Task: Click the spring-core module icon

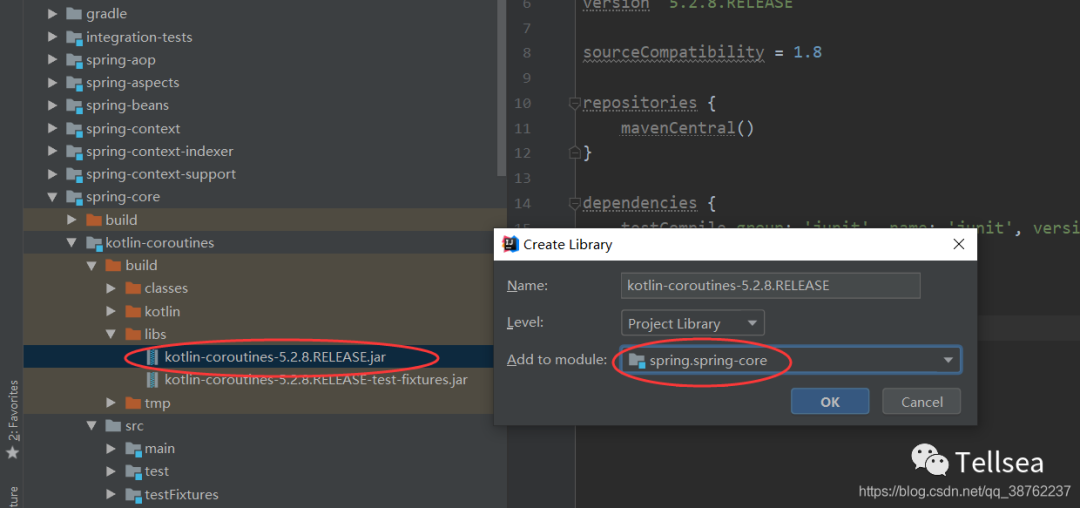Action: (x=74, y=197)
